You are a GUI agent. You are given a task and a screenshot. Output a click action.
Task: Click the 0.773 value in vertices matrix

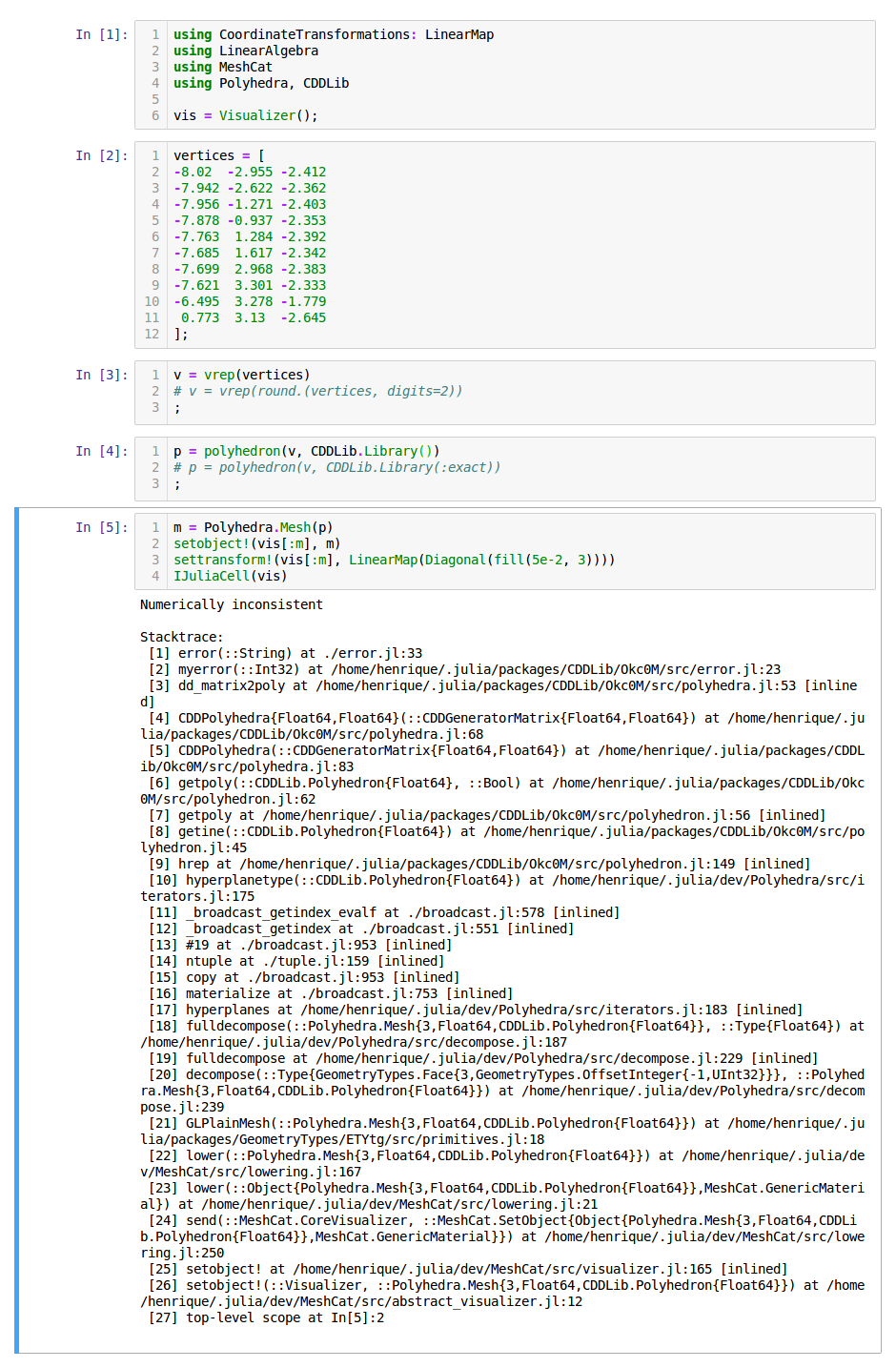(x=200, y=317)
